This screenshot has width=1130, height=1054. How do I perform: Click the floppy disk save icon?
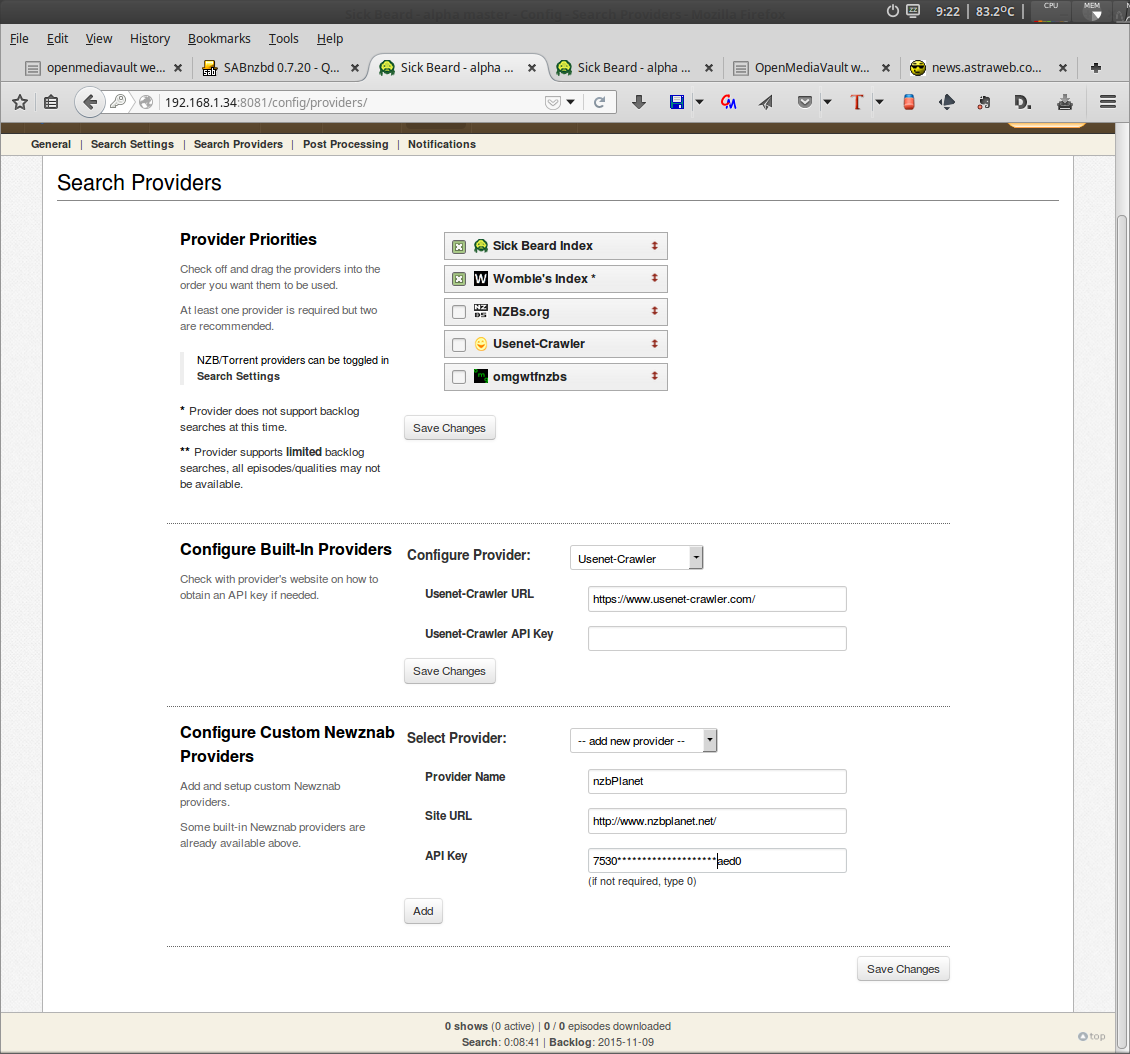click(677, 102)
